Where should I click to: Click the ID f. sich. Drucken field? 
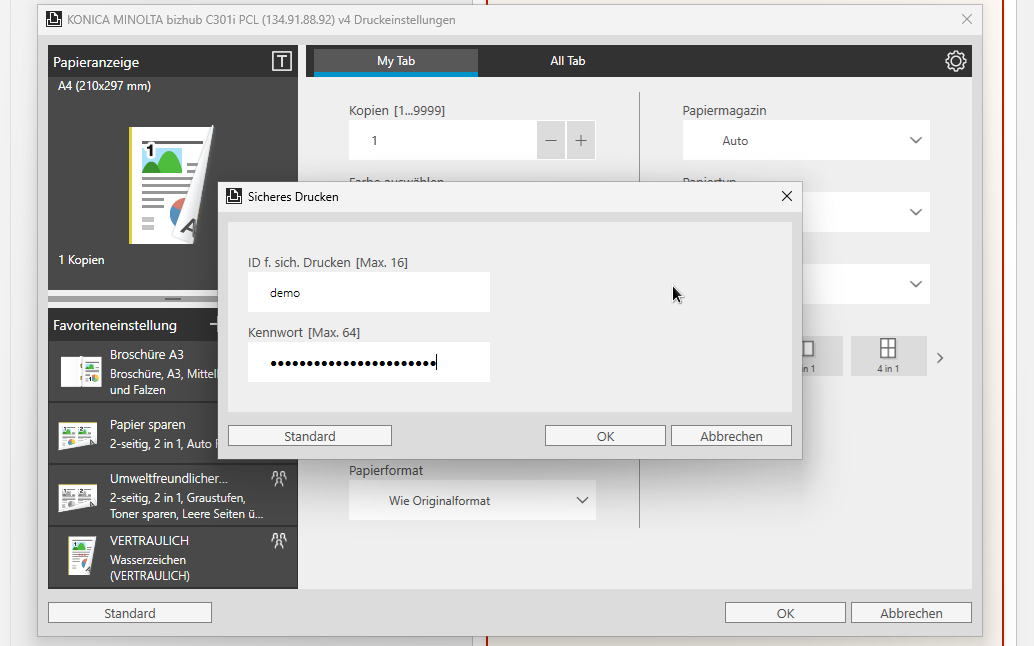click(369, 293)
